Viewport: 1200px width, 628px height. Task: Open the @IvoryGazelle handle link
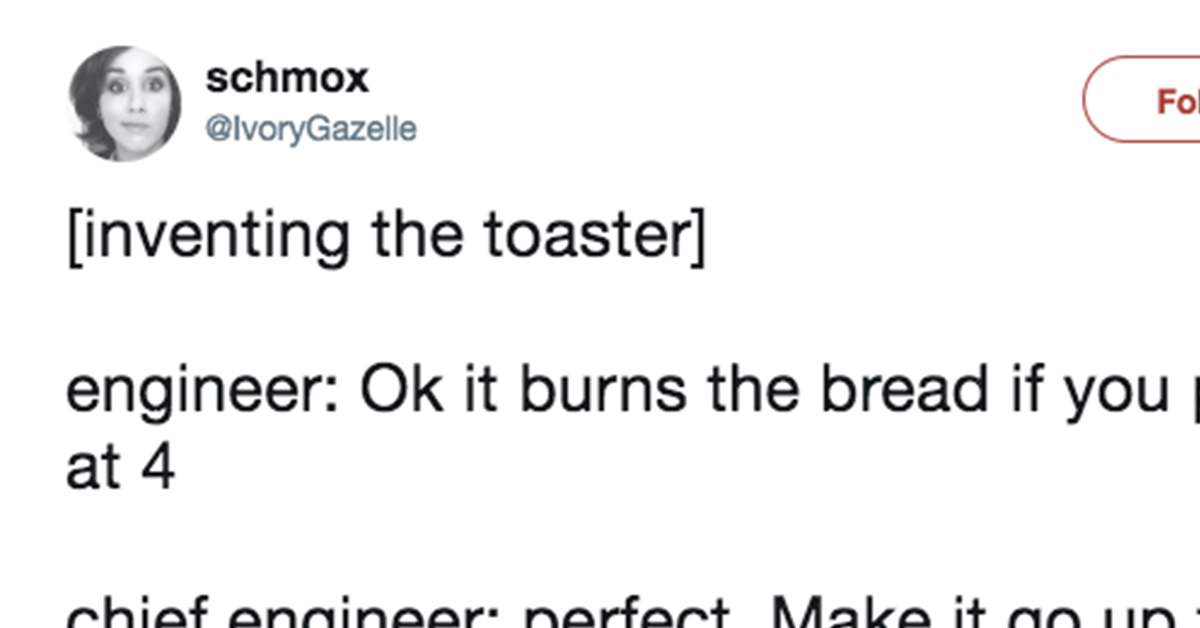311,129
